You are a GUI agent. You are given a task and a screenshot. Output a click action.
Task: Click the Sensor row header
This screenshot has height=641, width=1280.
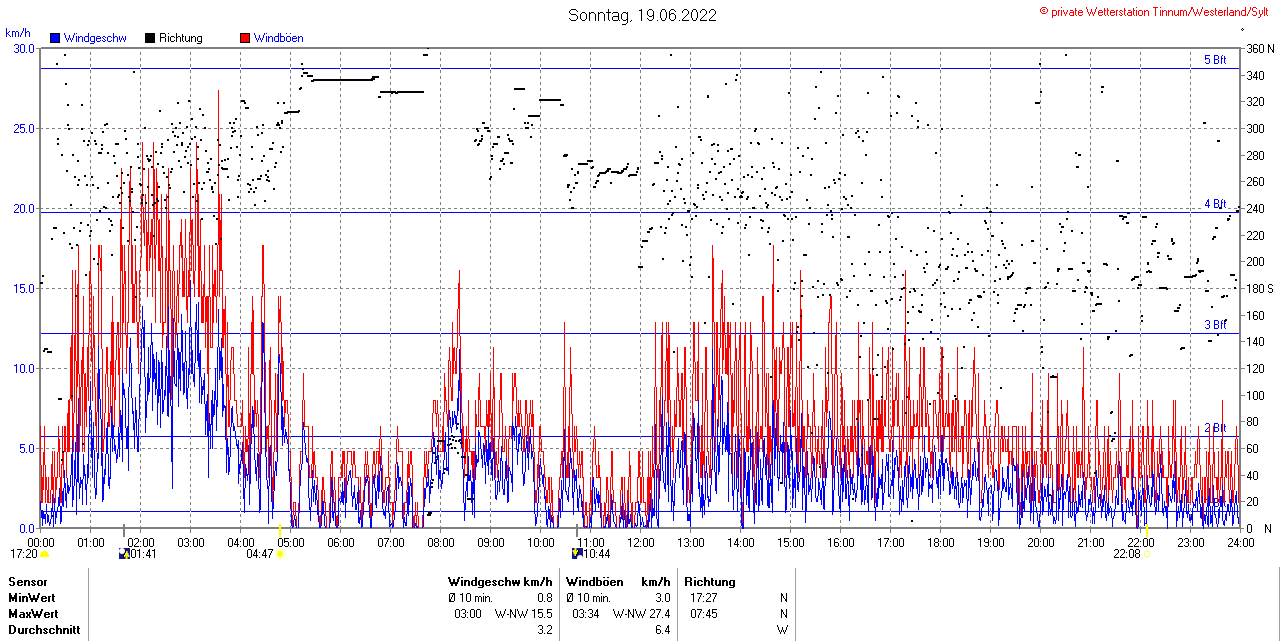pos(27,582)
